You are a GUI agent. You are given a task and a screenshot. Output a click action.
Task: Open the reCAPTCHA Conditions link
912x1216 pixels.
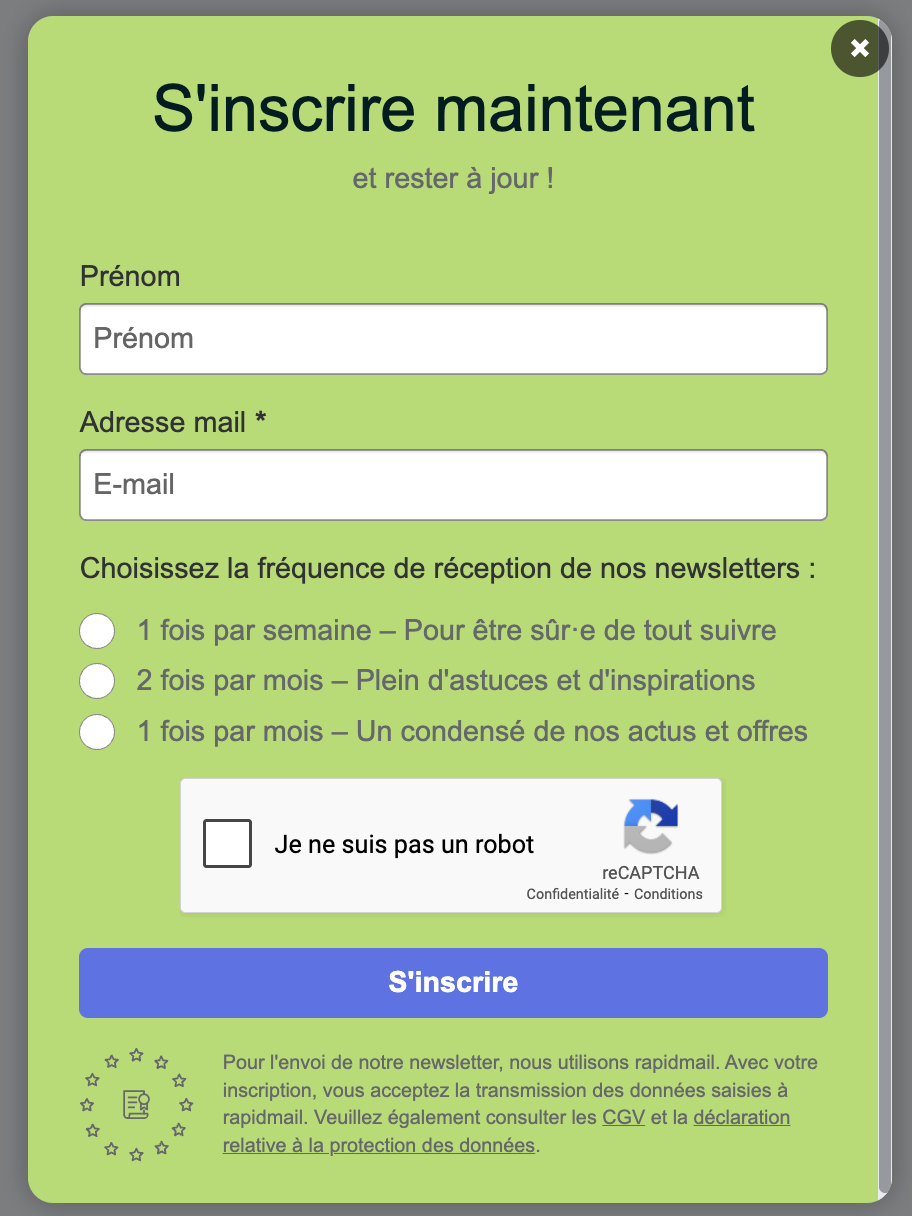pos(668,894)
